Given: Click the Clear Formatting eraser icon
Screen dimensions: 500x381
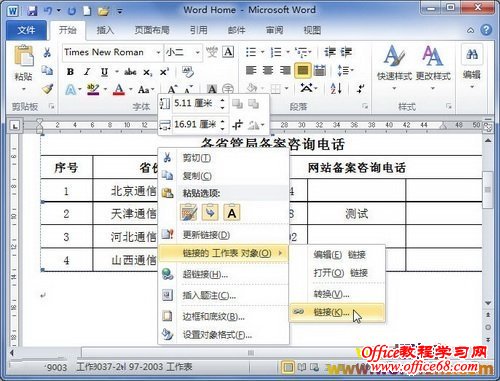Looking at the screenshot, I should [188, 71].
